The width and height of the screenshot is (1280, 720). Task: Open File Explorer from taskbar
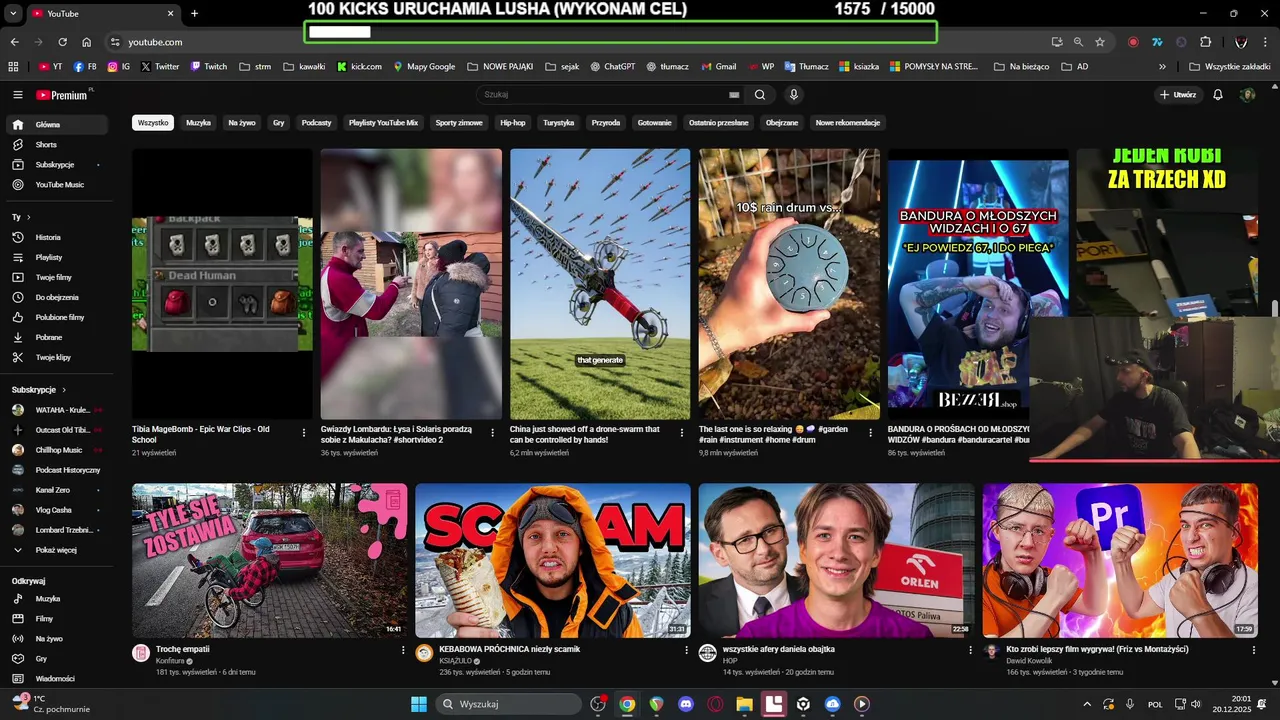pos(744,704)
